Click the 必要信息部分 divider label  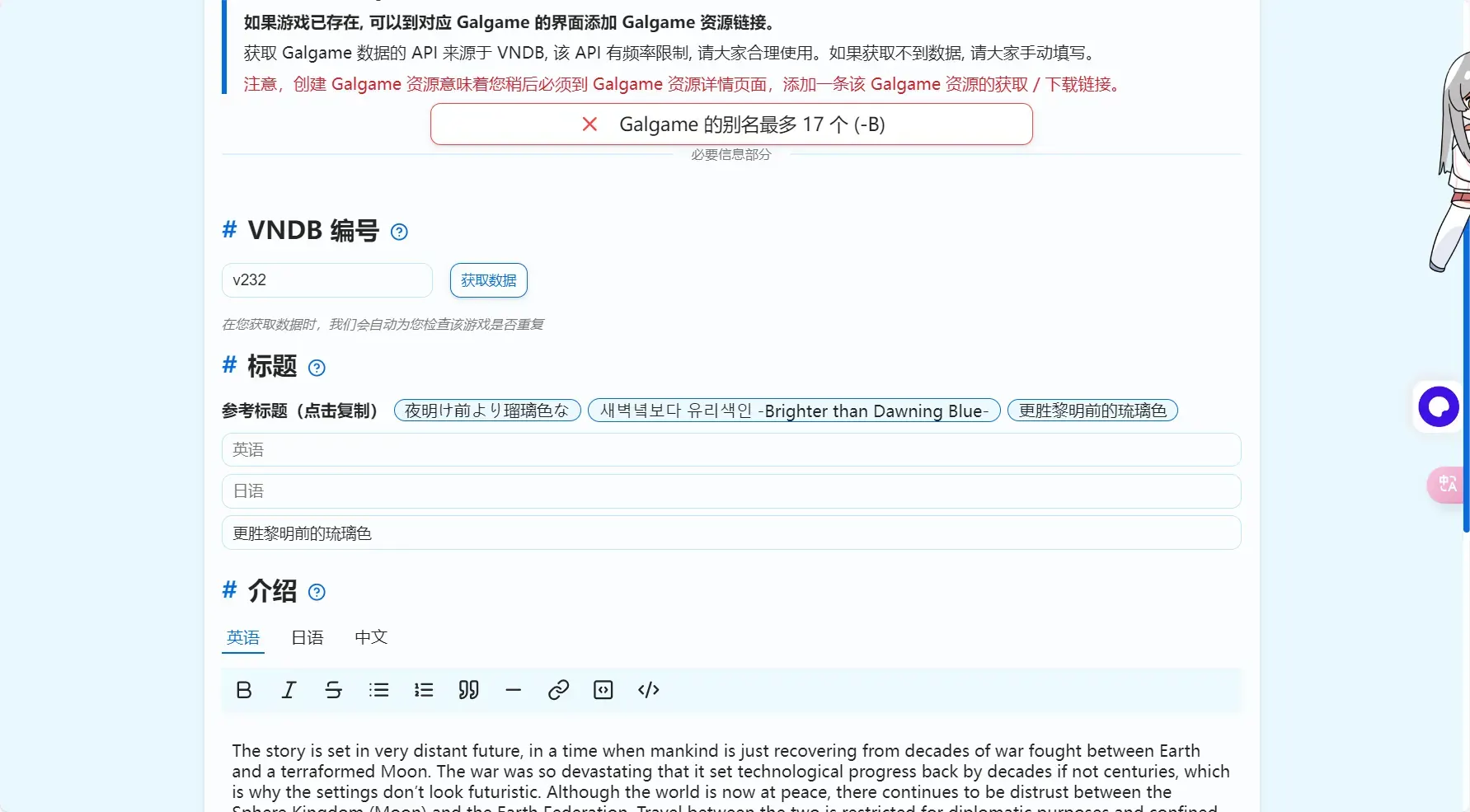point(730,154)
